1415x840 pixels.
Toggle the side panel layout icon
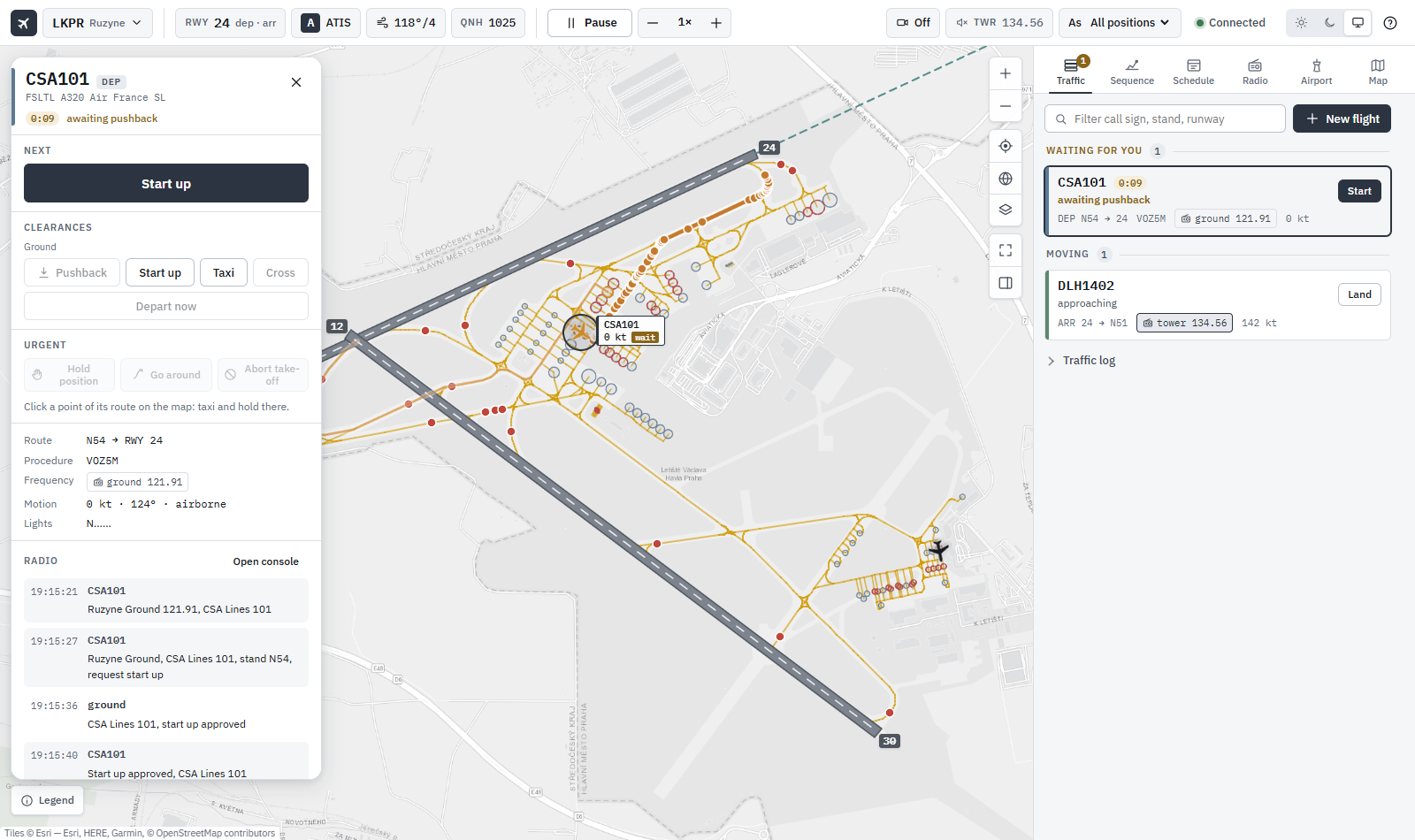tap(1006, 283)
